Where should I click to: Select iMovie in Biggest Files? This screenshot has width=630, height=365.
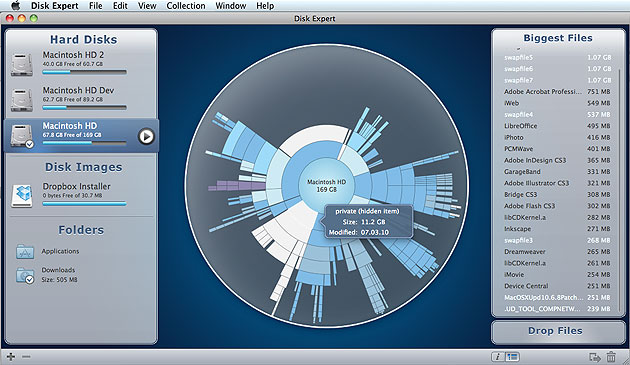(x=558, y=275)
